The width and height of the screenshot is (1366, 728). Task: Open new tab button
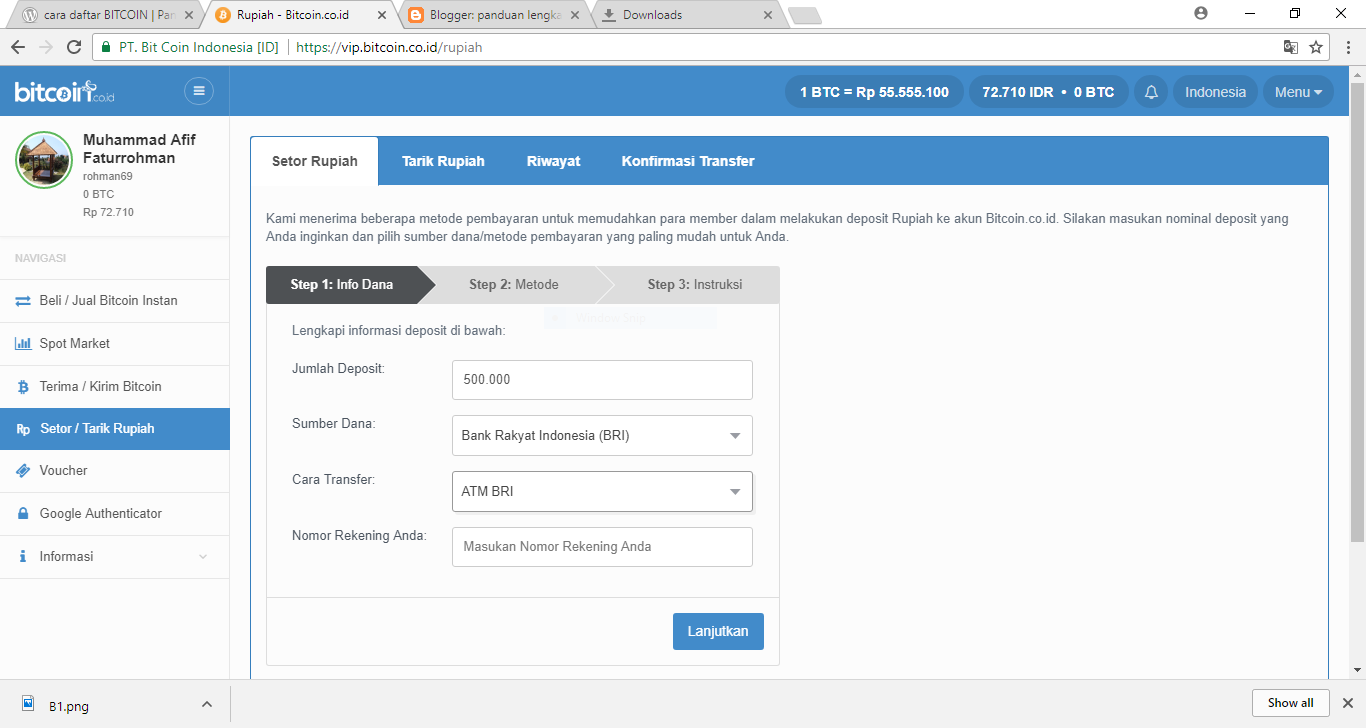click(805, 15)
